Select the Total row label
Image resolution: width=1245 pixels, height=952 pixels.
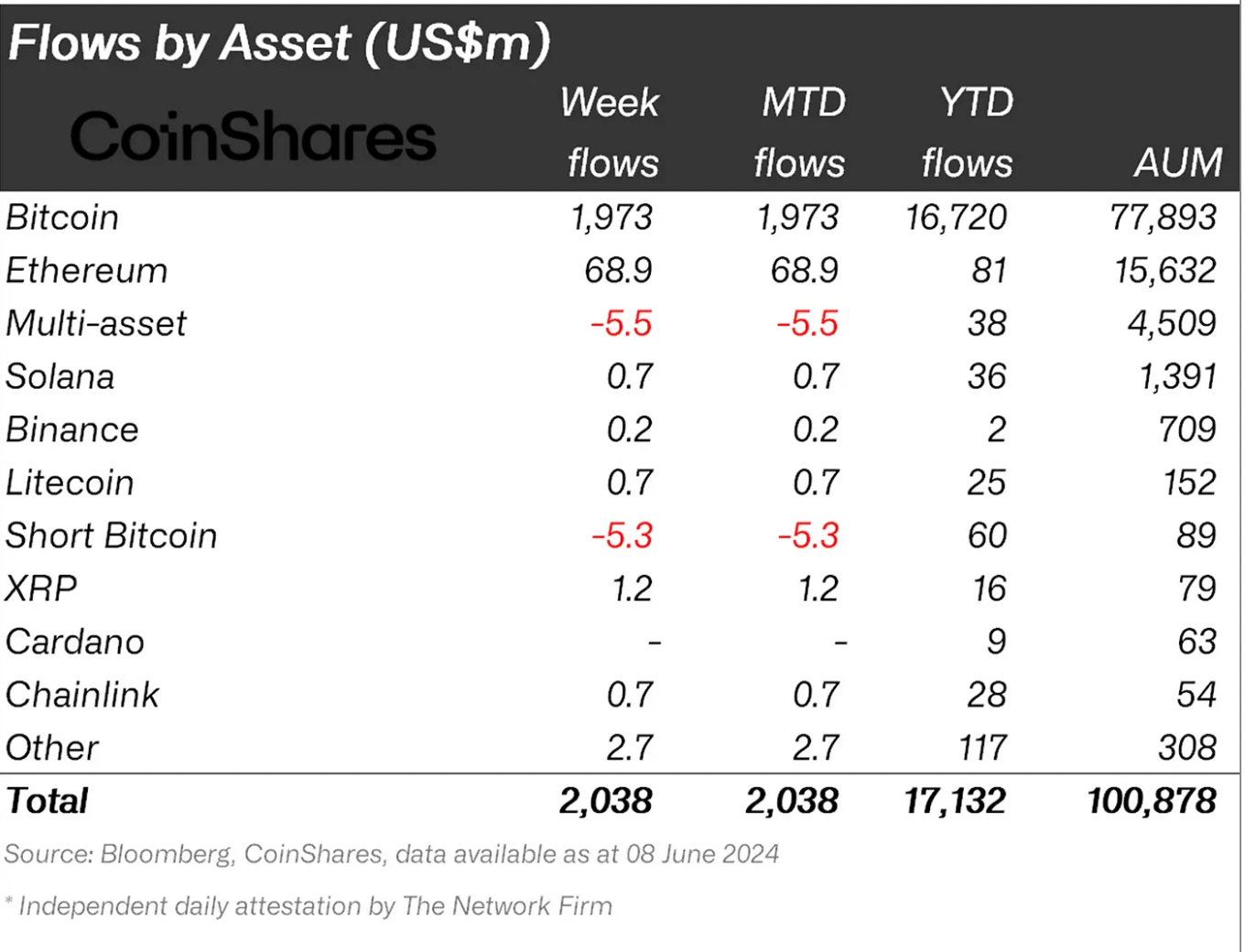[x=48, y=802]
